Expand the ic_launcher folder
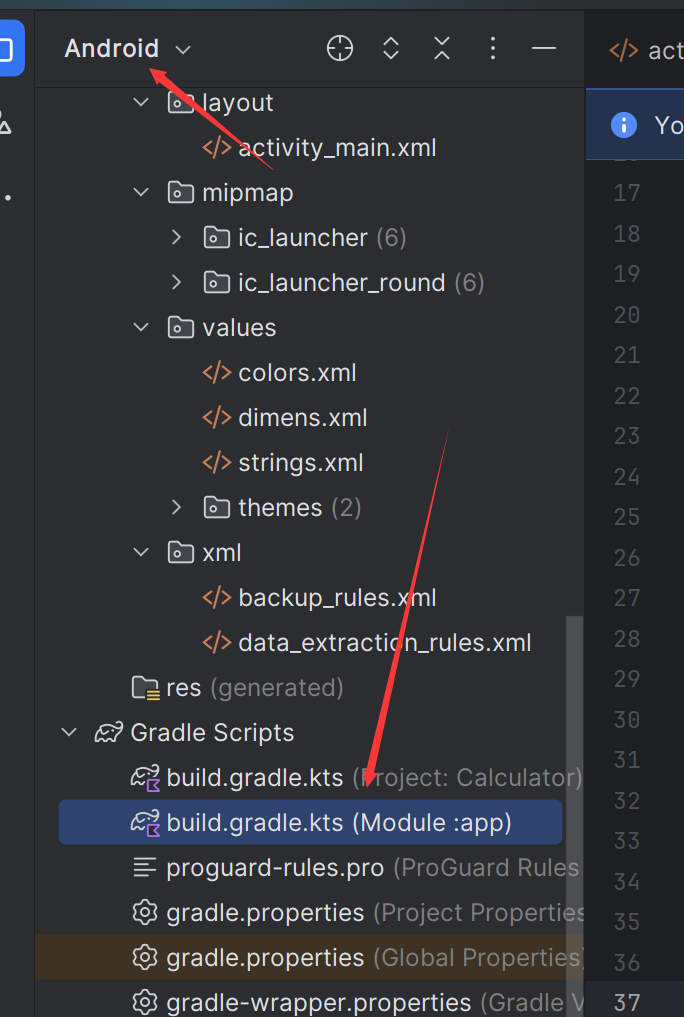 [176, 237]
